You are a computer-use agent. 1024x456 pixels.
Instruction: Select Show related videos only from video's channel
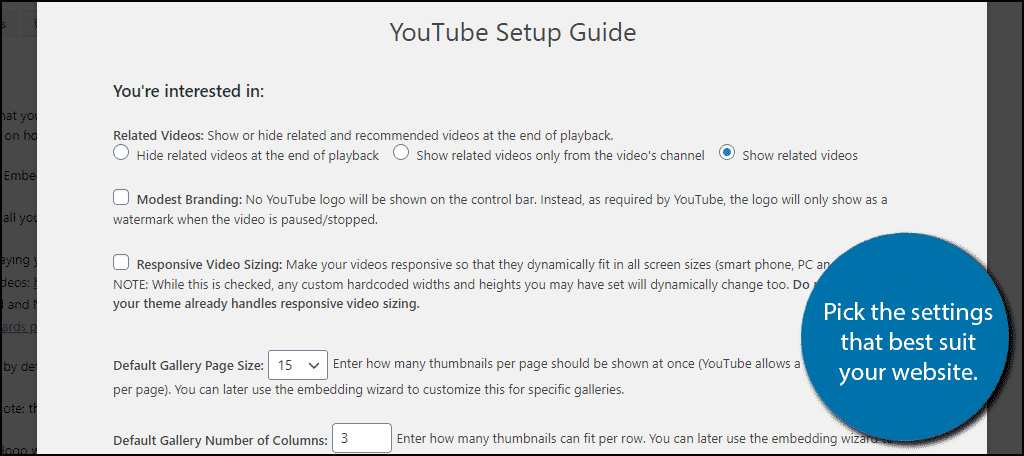[x=401, y=154]
